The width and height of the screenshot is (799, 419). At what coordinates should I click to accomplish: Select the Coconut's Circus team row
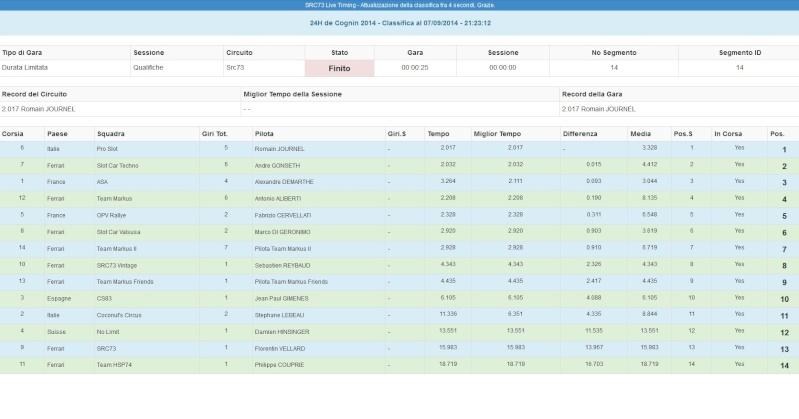400,315
